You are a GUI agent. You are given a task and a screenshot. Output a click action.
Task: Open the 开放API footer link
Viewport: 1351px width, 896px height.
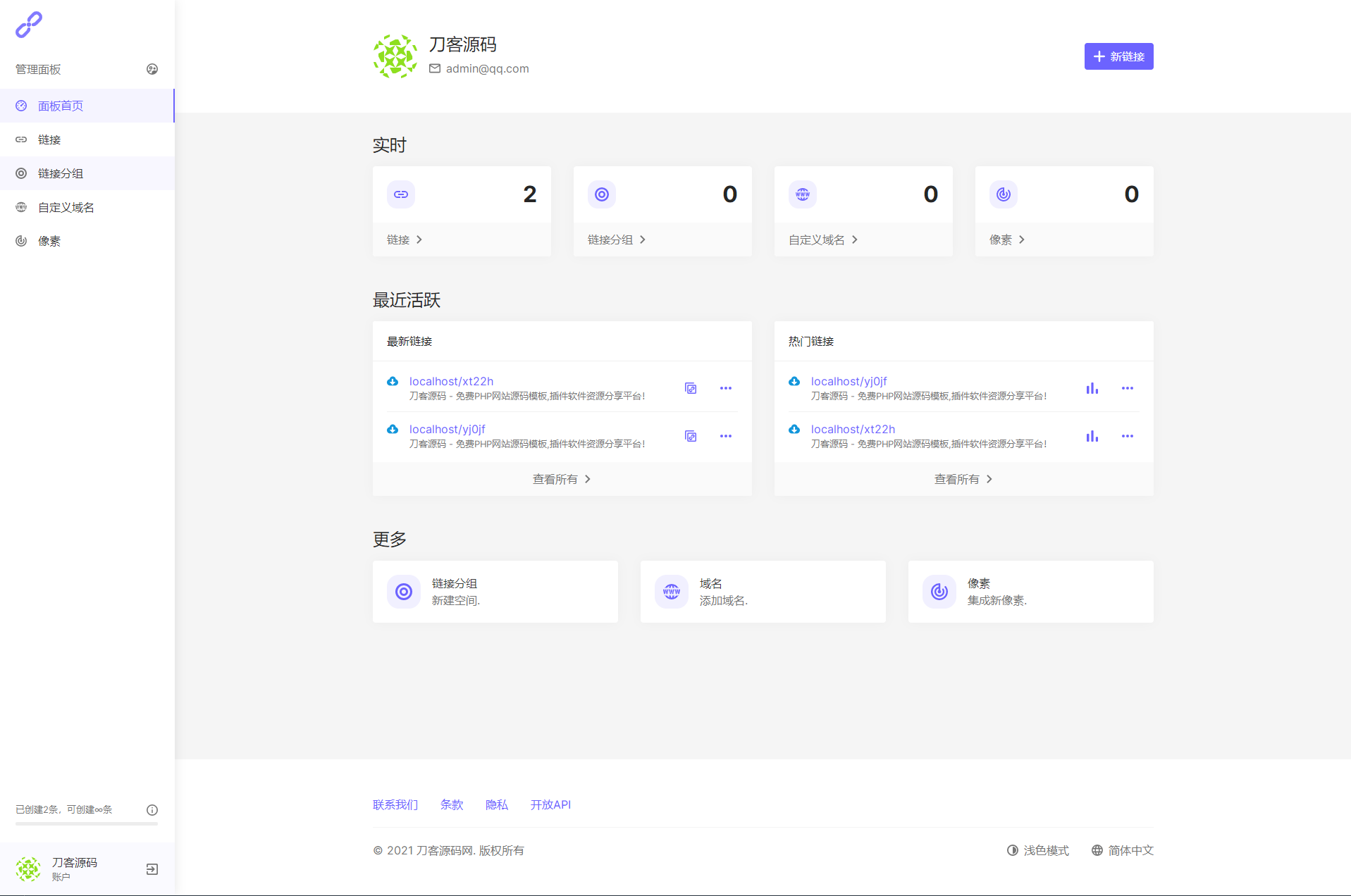(x=550, y=804)
